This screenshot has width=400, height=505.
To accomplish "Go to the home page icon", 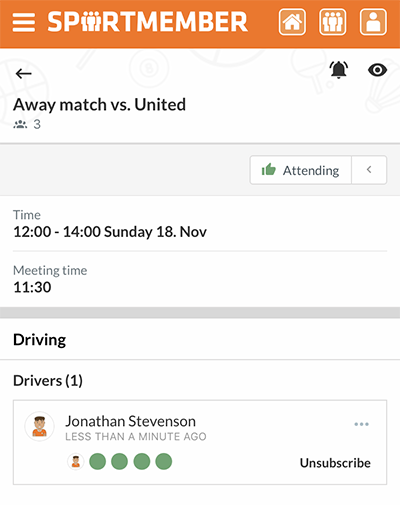I will coord(292,22).
